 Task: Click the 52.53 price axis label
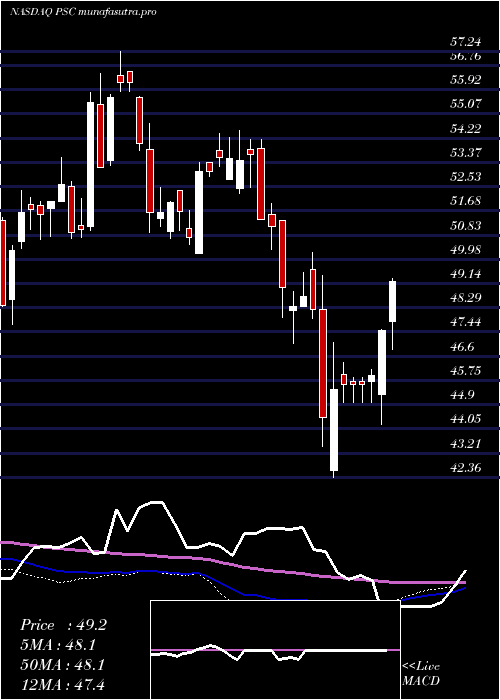(465, 176)
